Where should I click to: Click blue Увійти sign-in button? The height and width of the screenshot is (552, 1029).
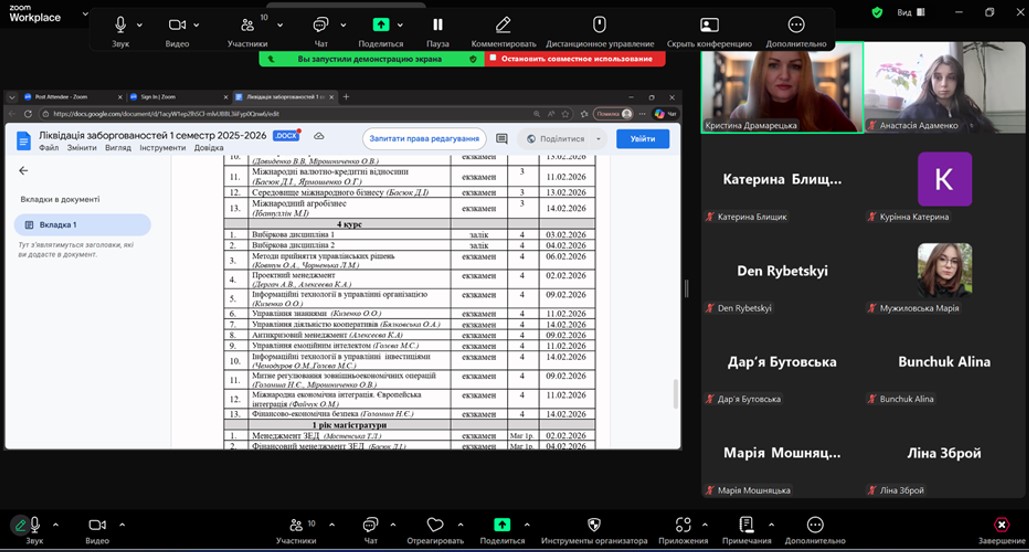pos(642,138)
